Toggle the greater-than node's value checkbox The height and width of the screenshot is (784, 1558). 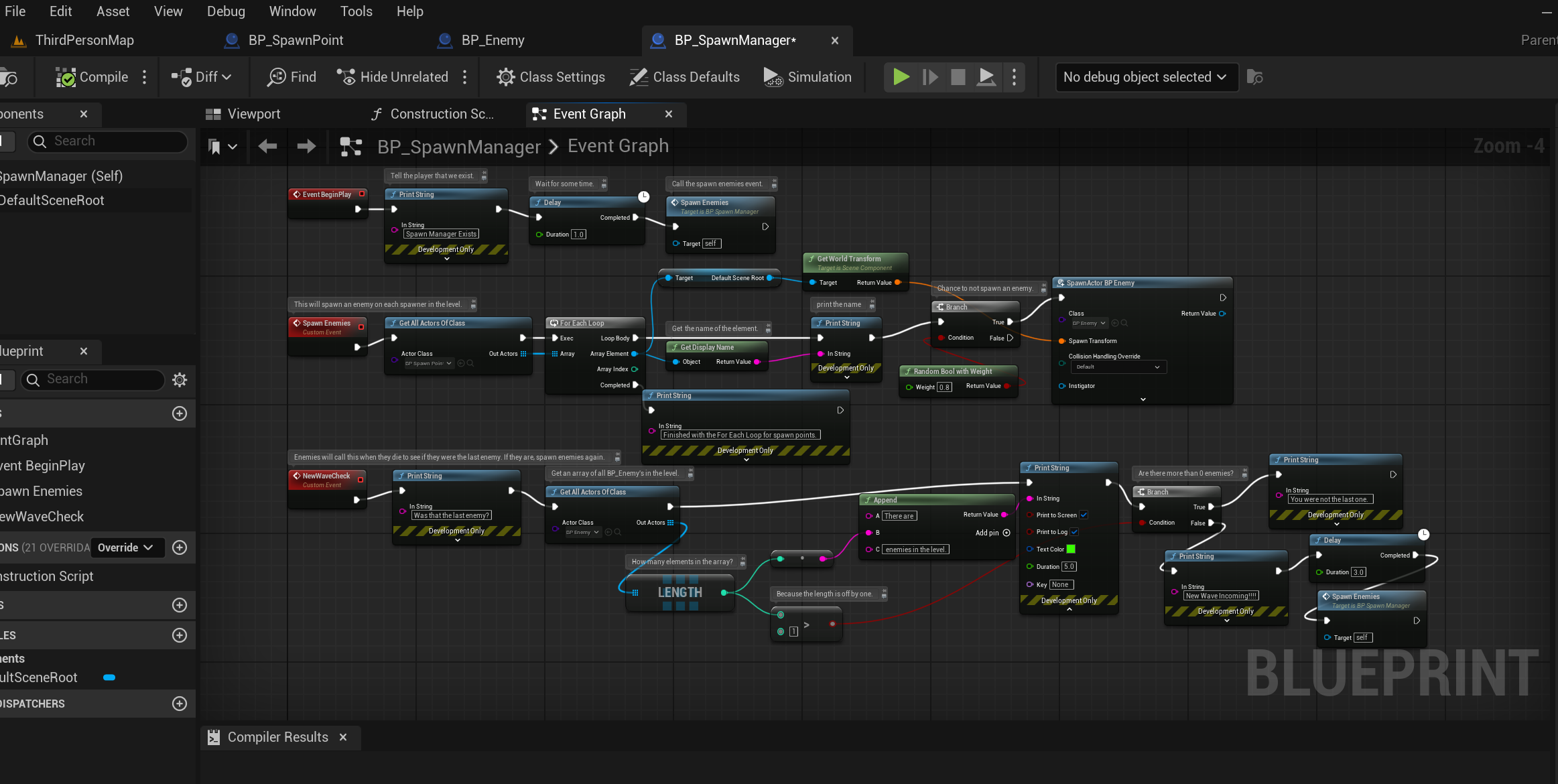[x=793, y=631]
